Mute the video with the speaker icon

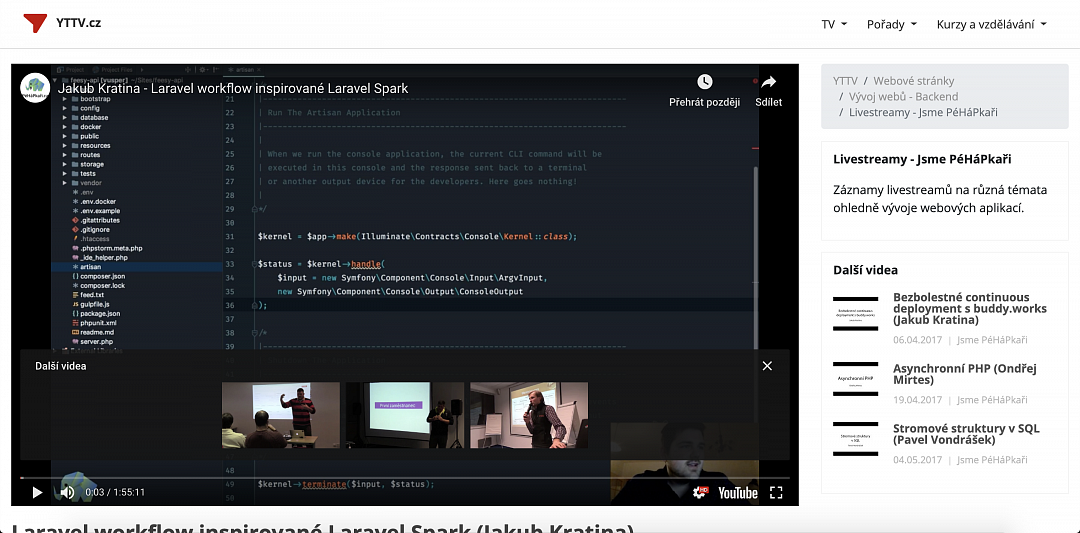tap(67, 492)
